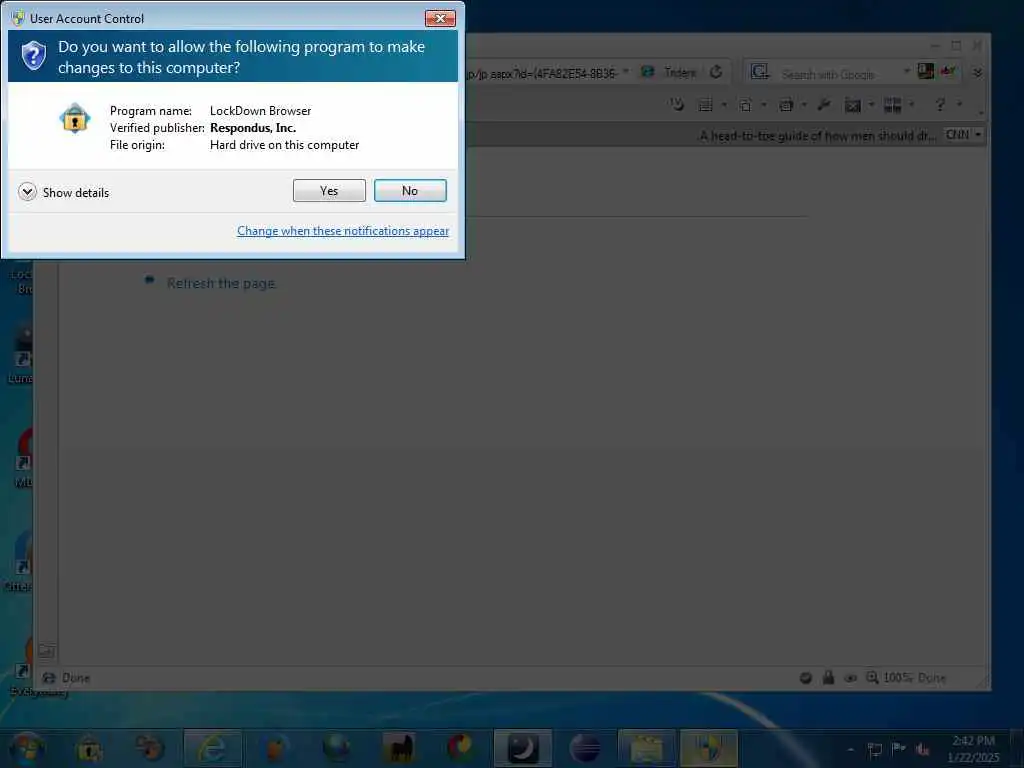1024x768 pixels.
Task: Click the wrench settings toolbar icon
Action: tap(824, 104)
